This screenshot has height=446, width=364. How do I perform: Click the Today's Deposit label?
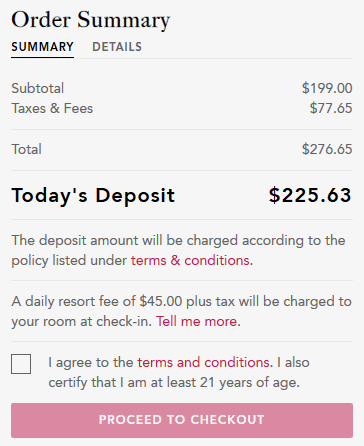click(x=93, y=195)
